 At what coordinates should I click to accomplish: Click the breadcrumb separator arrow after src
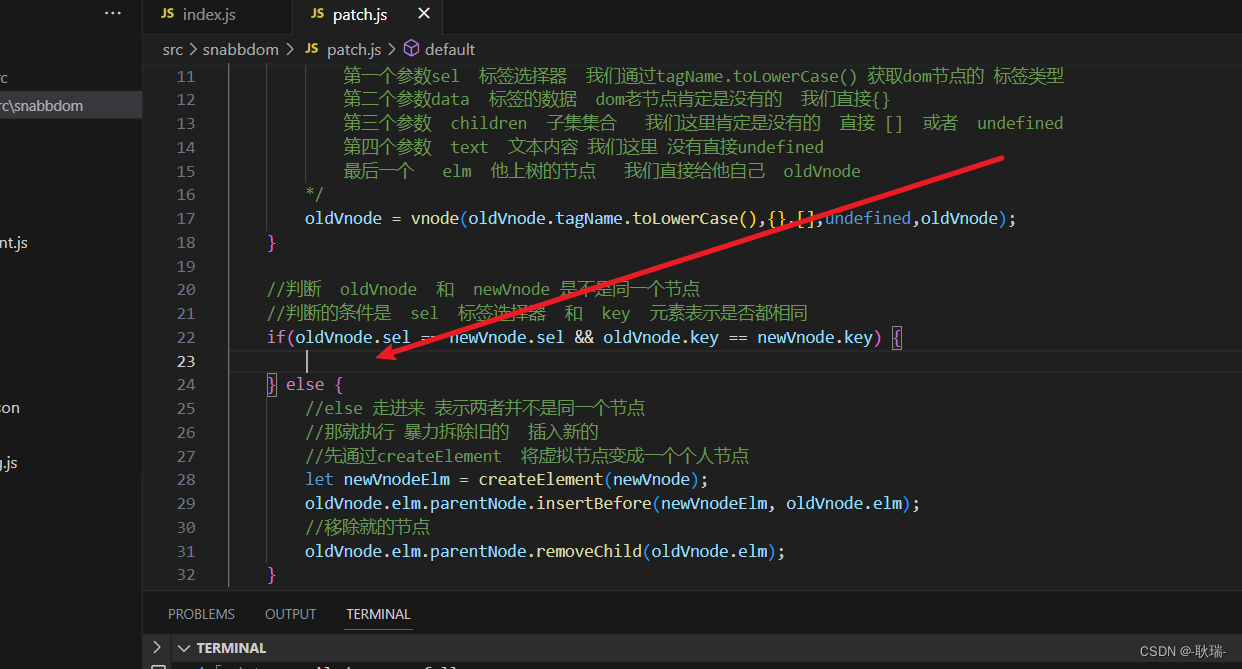193,48
